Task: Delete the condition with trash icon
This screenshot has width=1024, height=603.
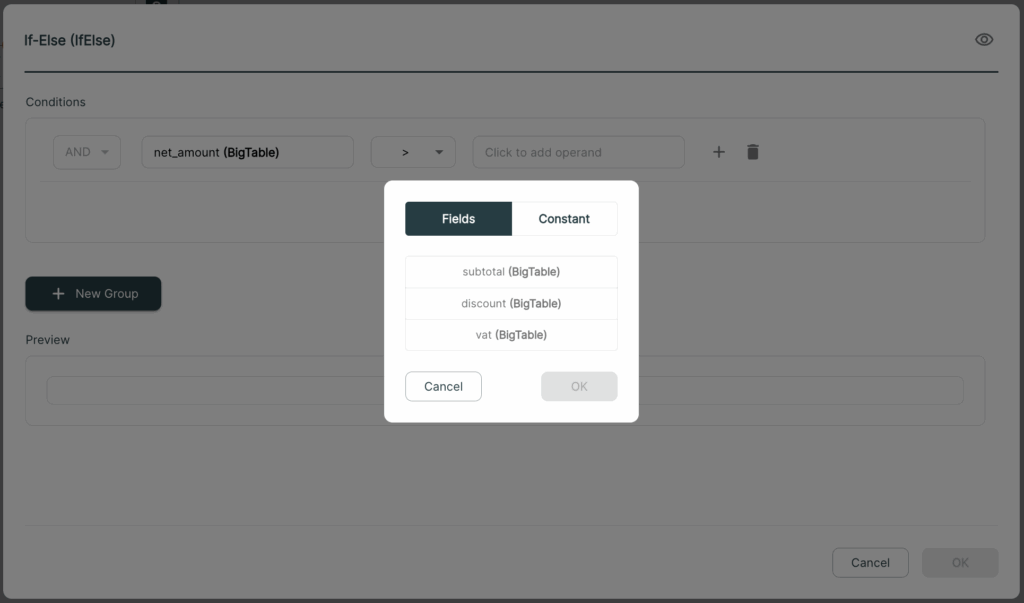Action: 752,152
